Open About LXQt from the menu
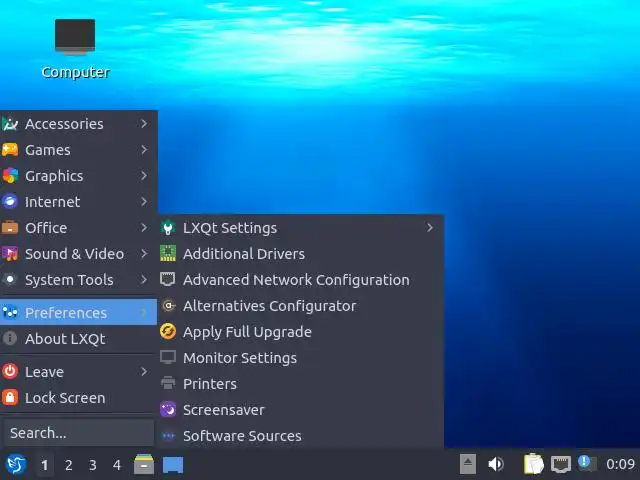Image resolution: width=640 pixels, height=480 pixels. [x=78, y=339]
